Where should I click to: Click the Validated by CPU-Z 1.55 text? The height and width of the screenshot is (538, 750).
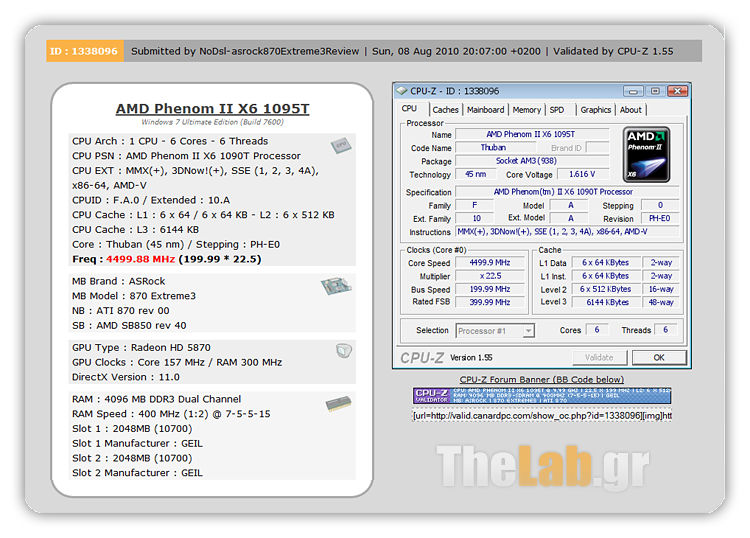[x=613, y=51]
